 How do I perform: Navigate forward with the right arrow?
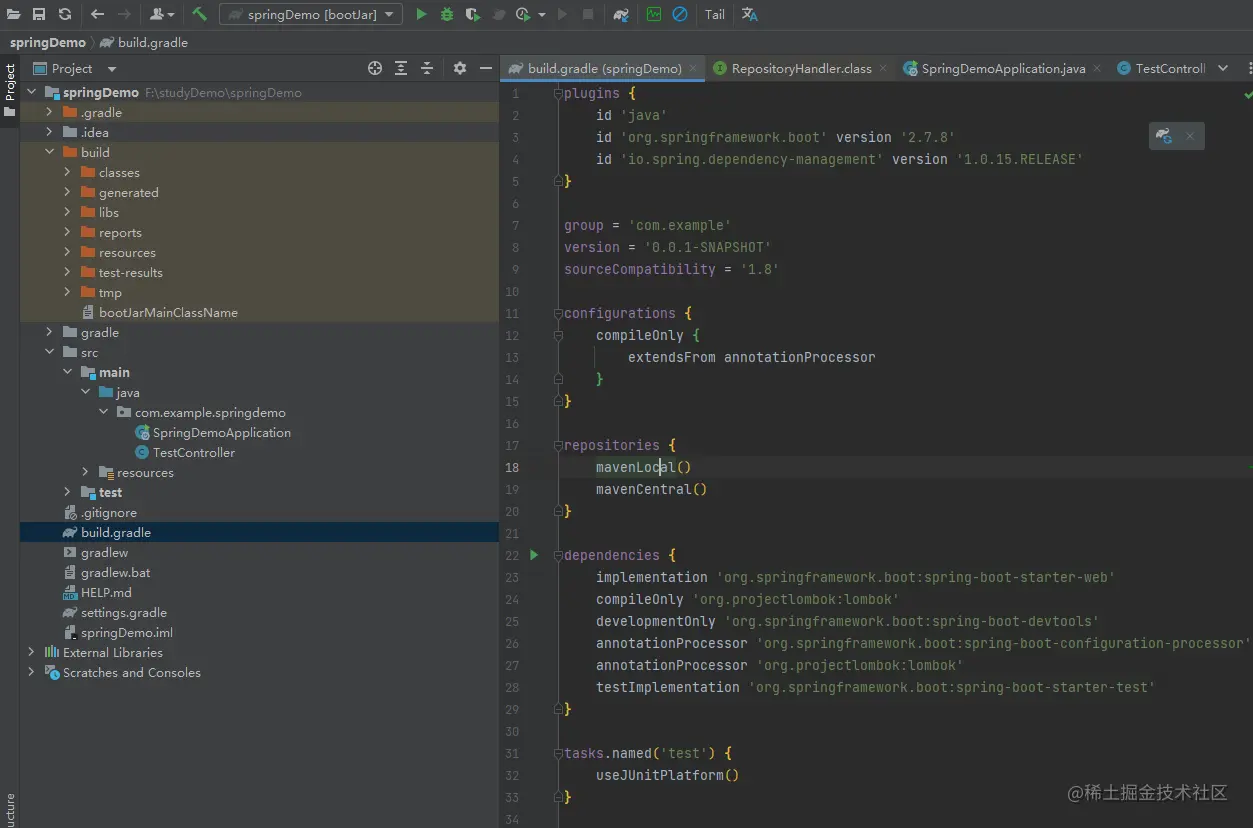[124, 14]
